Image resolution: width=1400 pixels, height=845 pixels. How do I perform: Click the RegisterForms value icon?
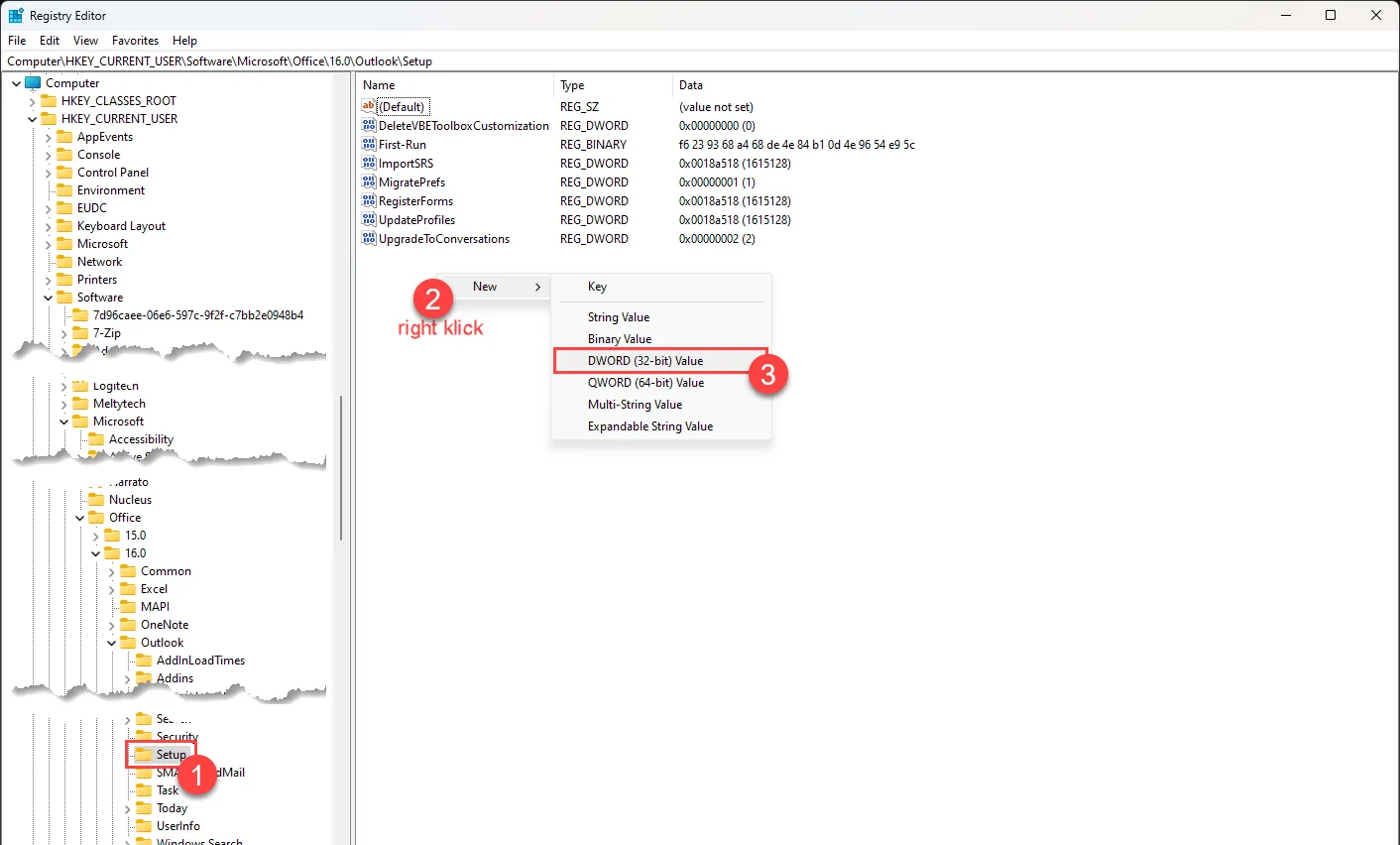369,201
